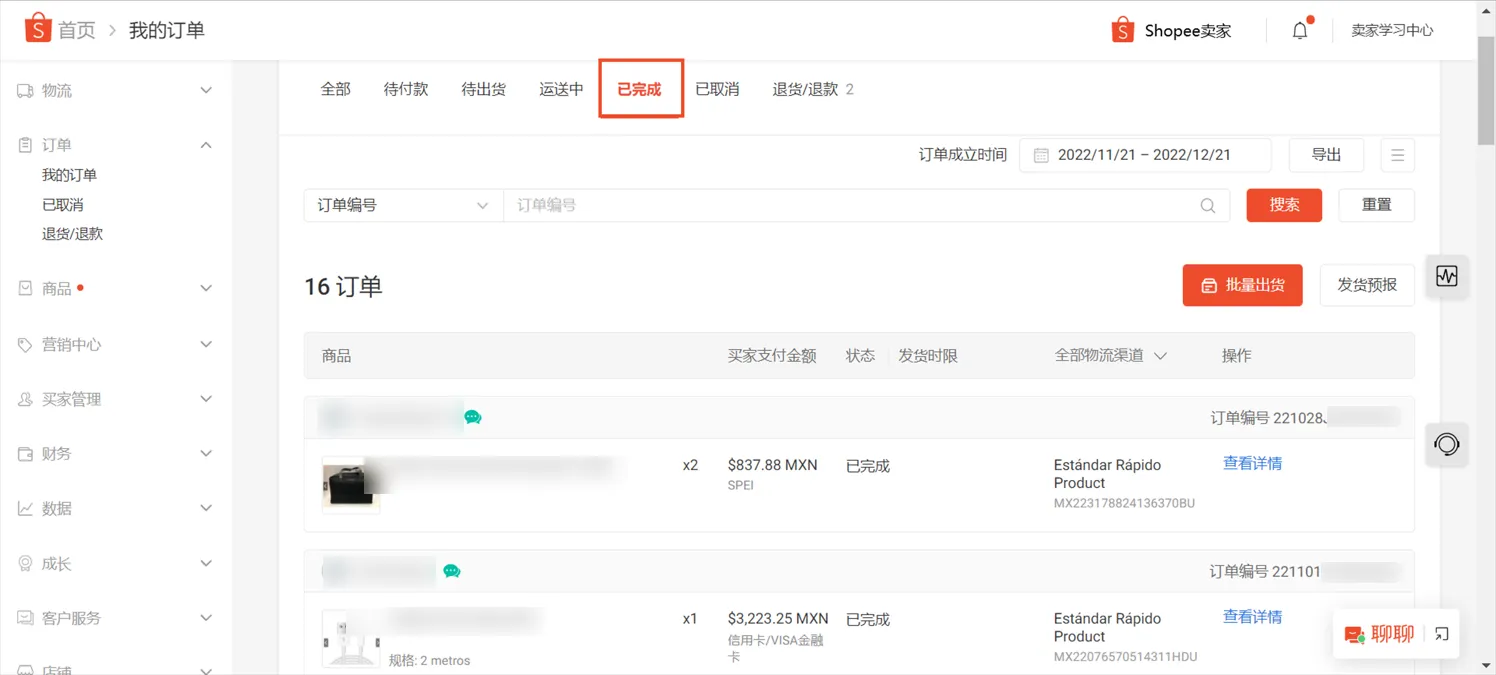Switch to the 已取消 orders tab
The height and width of the screenshot is (675, 1496).
[716, 88]
